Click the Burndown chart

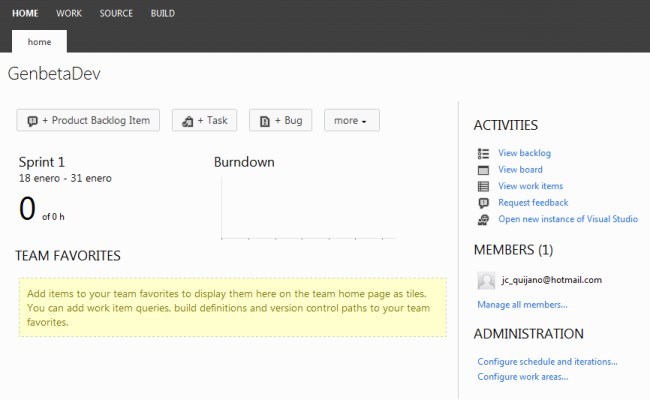[x=308, y=208]
